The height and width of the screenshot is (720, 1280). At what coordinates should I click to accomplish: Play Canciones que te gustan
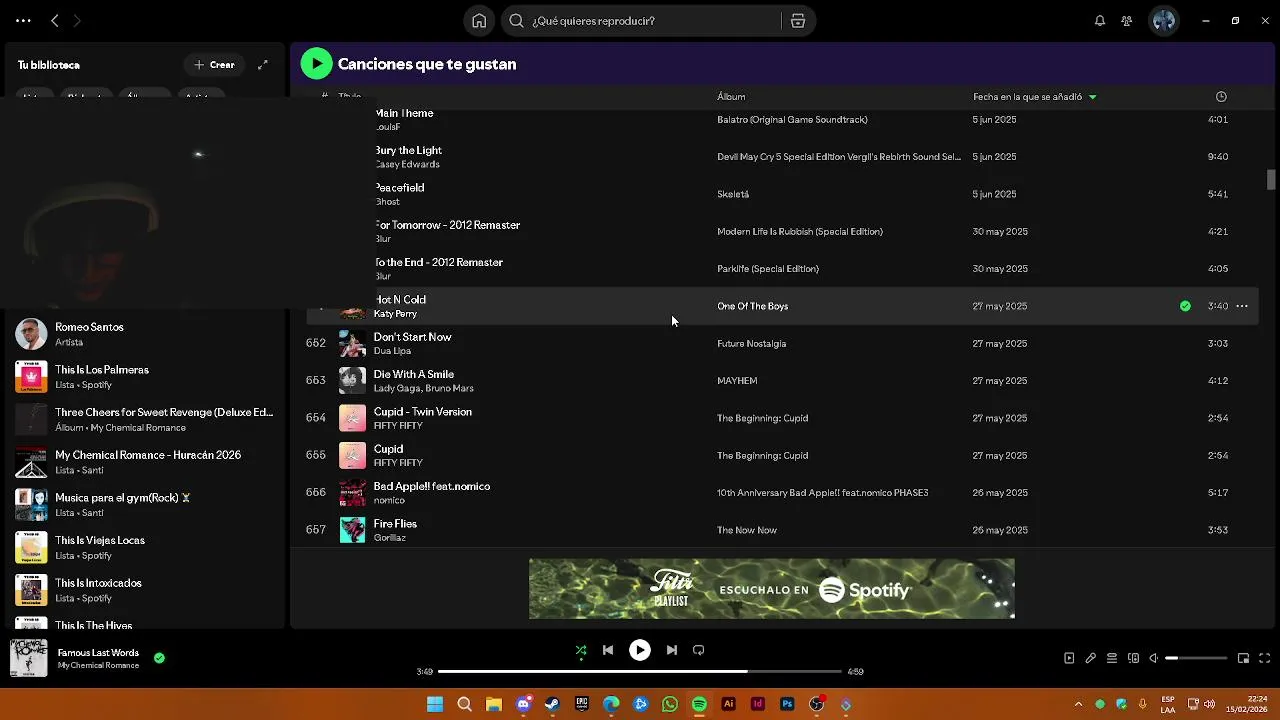click(316, 64)
